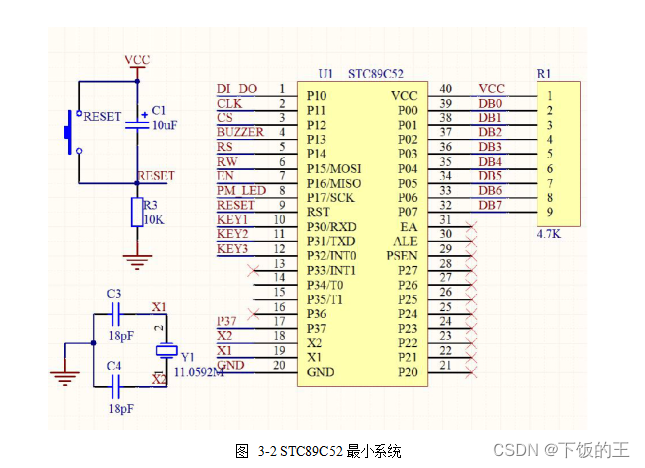
Task: Select the P00 pin name
Action: (x=408, y=111)
